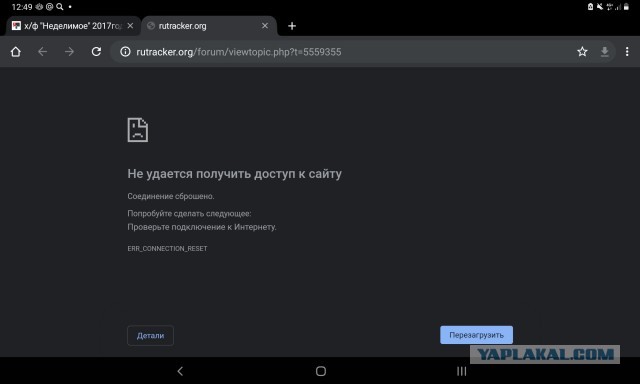Tap the muted sound status icon

tap(600, 7)
